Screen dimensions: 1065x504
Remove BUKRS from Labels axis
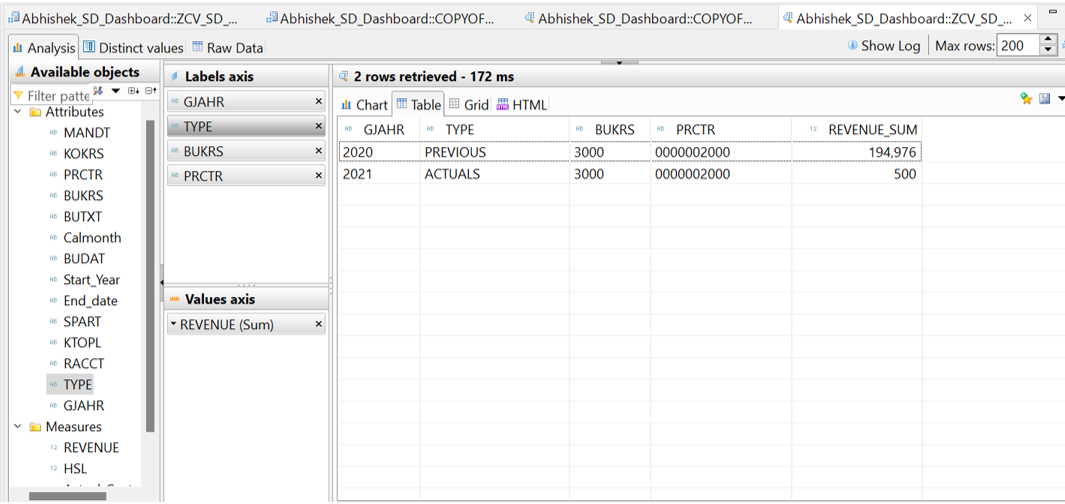[319, 151]
